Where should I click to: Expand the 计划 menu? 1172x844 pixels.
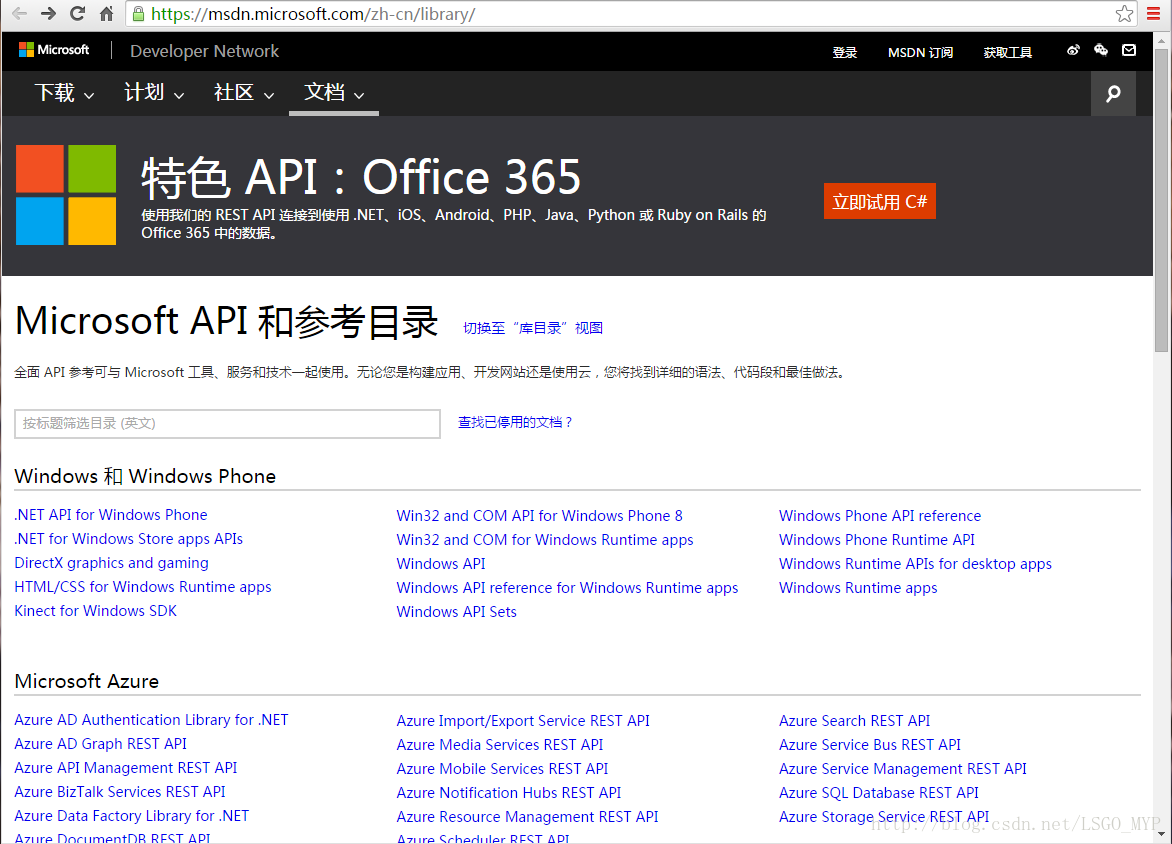point(154,93)
